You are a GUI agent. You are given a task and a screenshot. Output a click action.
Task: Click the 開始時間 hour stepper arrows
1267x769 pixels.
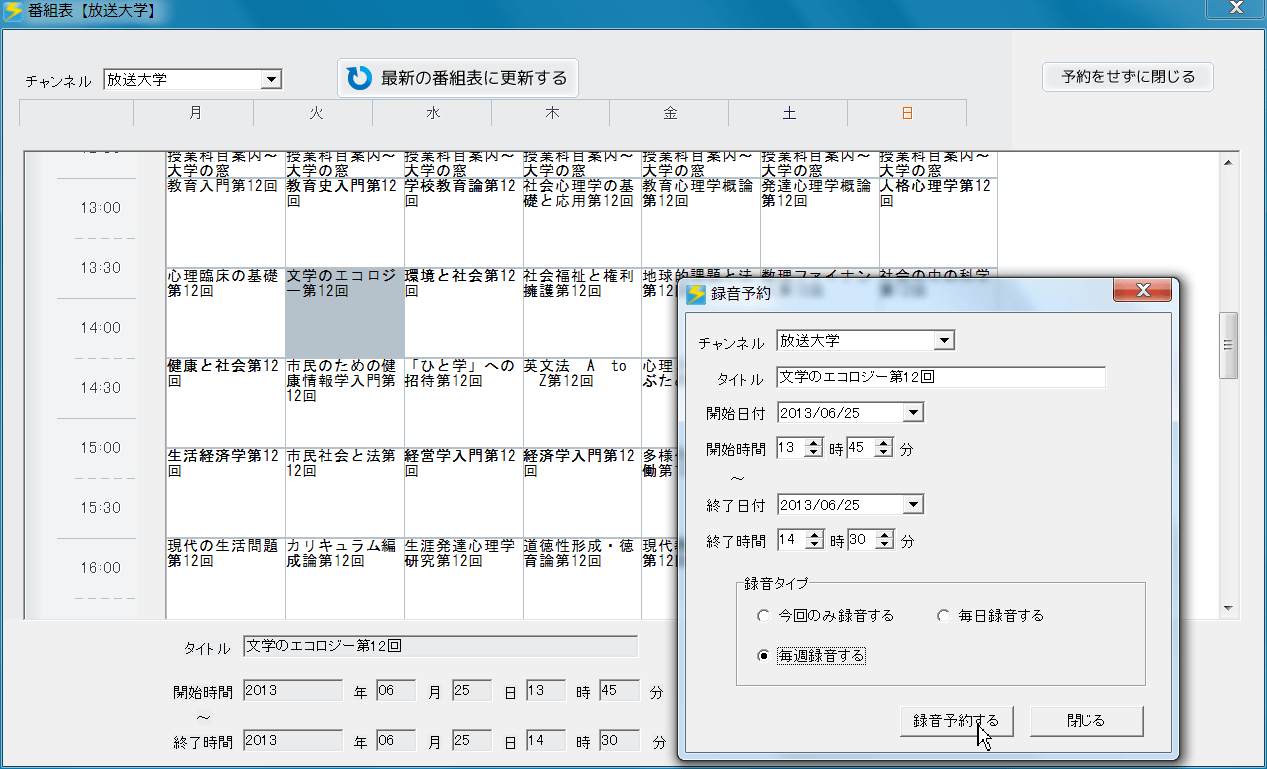coord(814,449)
